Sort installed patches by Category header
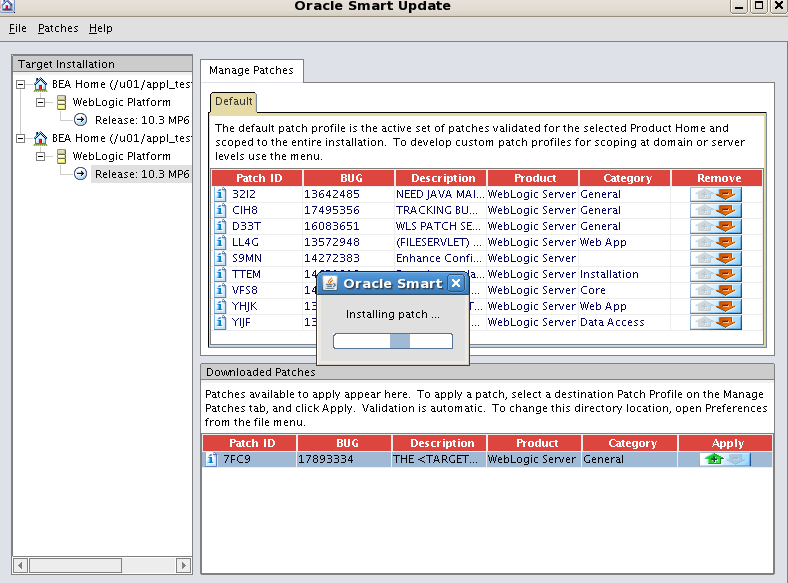Screen dimensions: 788x583 [625, 178]
